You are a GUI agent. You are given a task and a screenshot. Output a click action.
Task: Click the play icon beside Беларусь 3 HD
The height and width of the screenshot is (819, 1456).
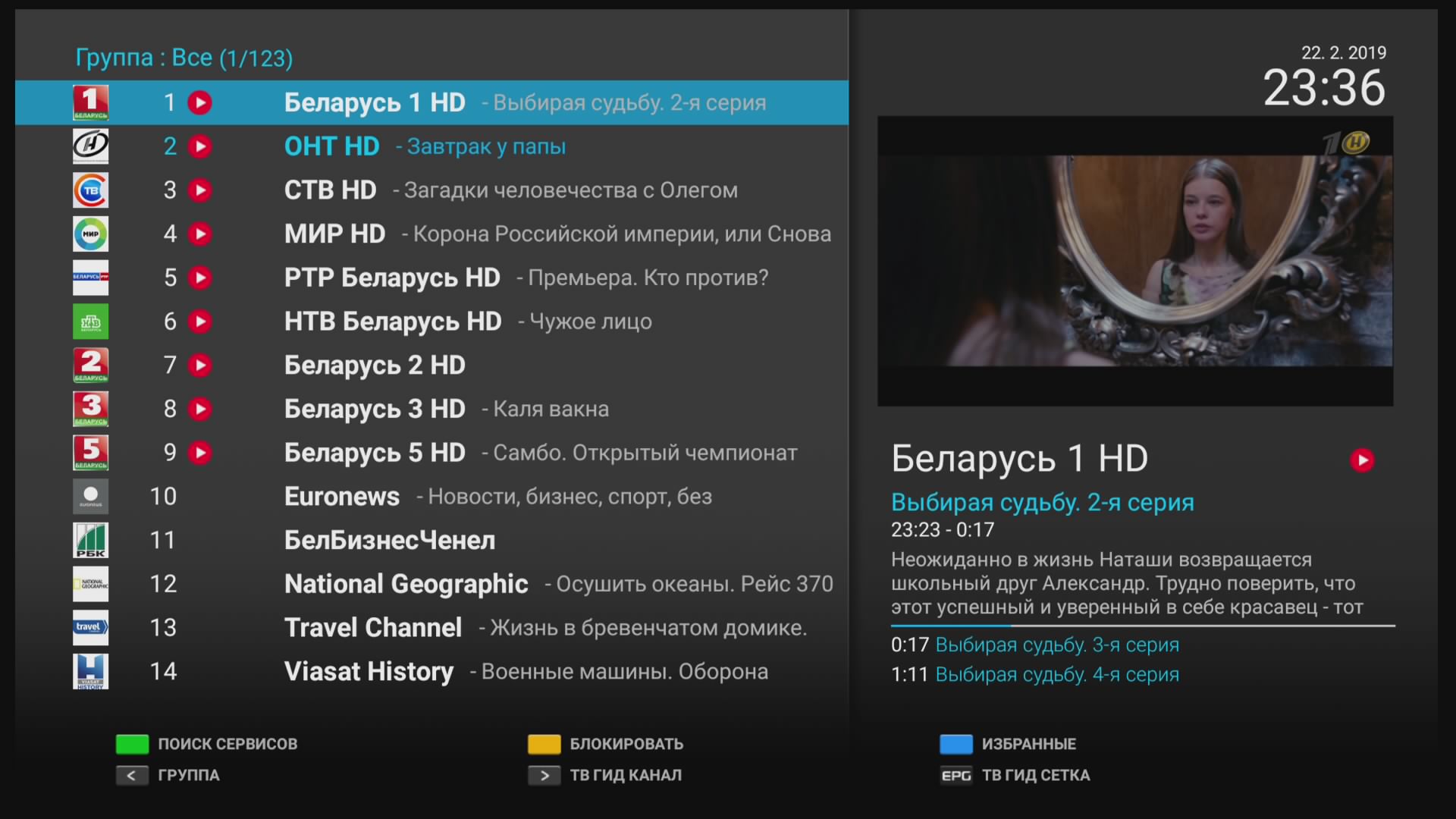point(200,409)
